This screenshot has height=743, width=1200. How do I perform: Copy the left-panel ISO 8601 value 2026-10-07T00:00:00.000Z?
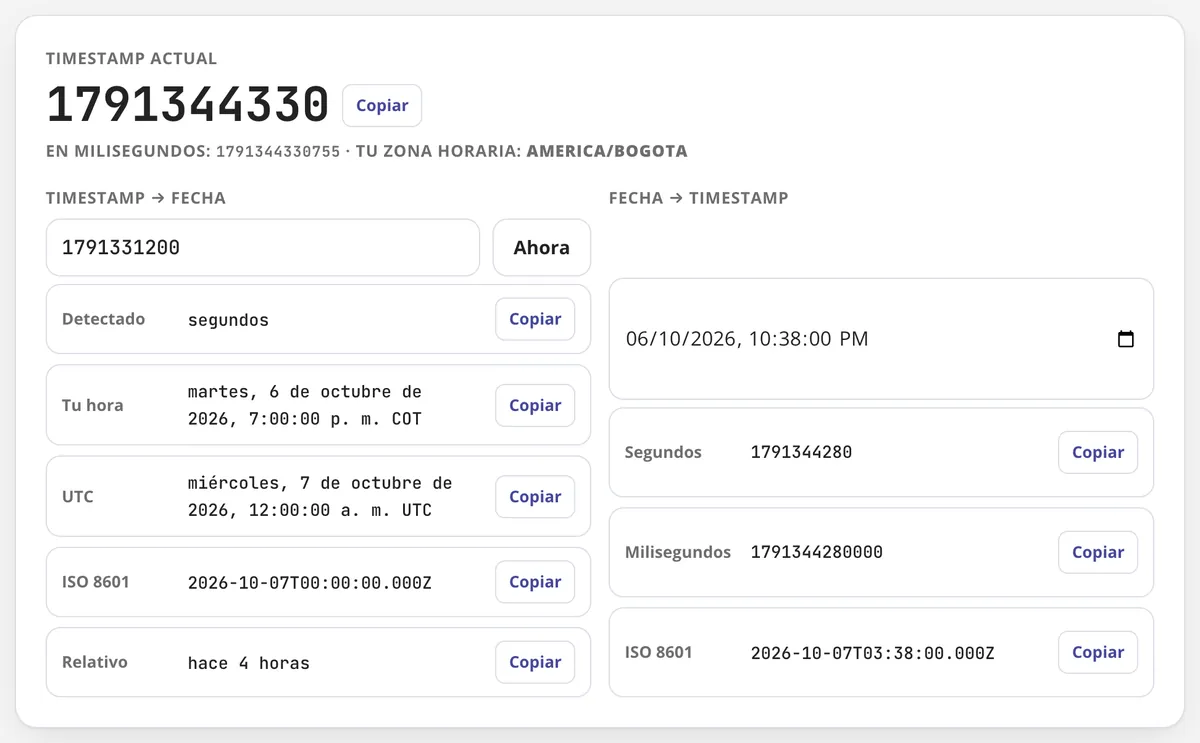click(x=535, y=582)
